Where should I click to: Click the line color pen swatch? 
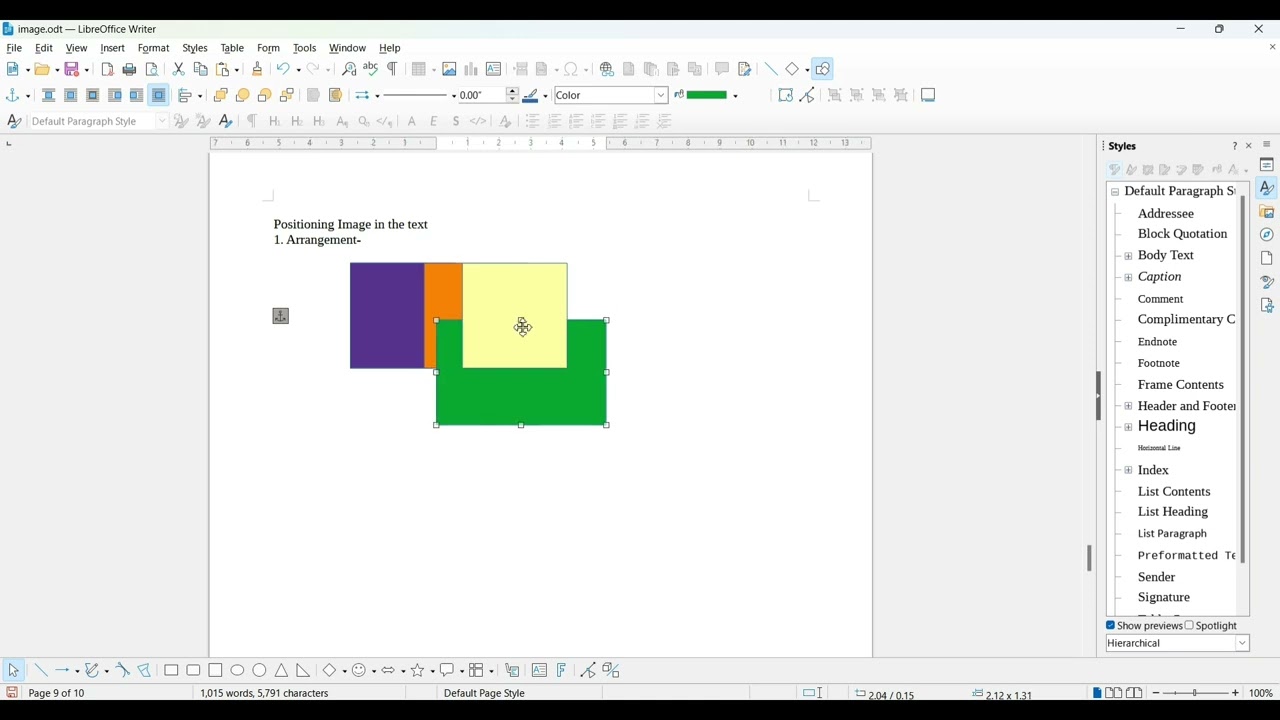click(532, 96)
